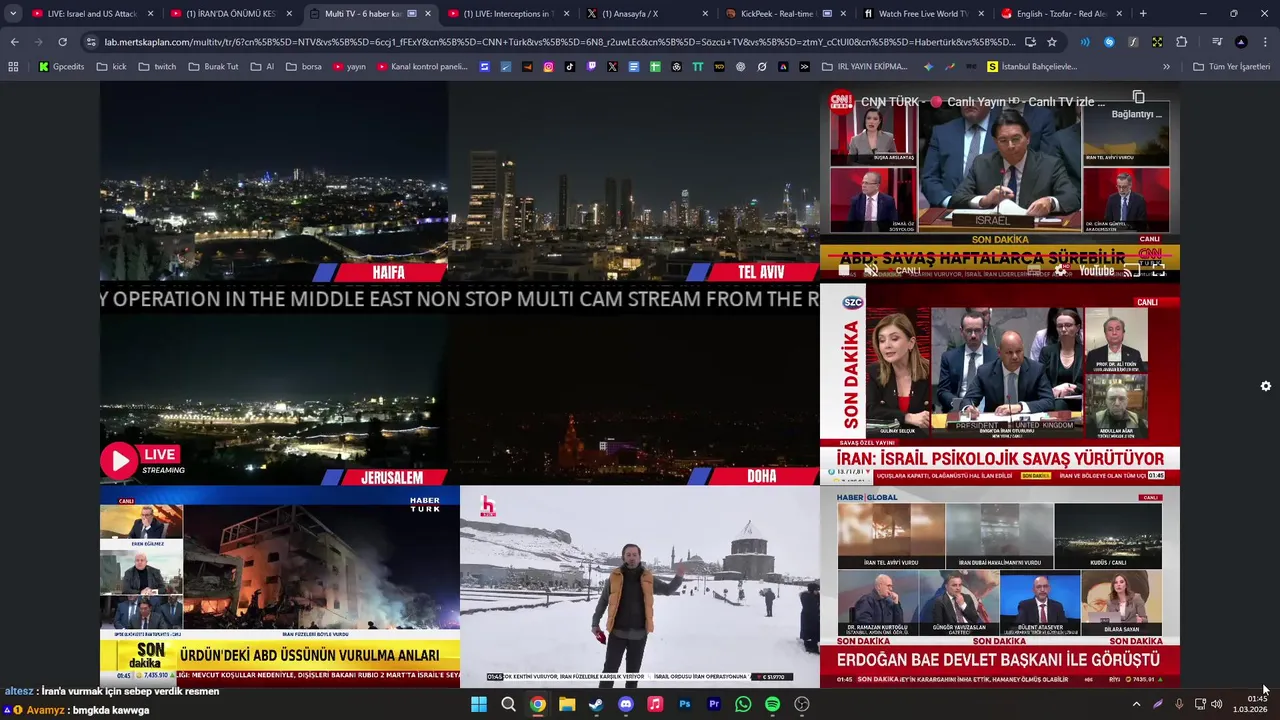Click the Habertürk video tile
The width and height of the screenshot is (1280, 720).
280,587
